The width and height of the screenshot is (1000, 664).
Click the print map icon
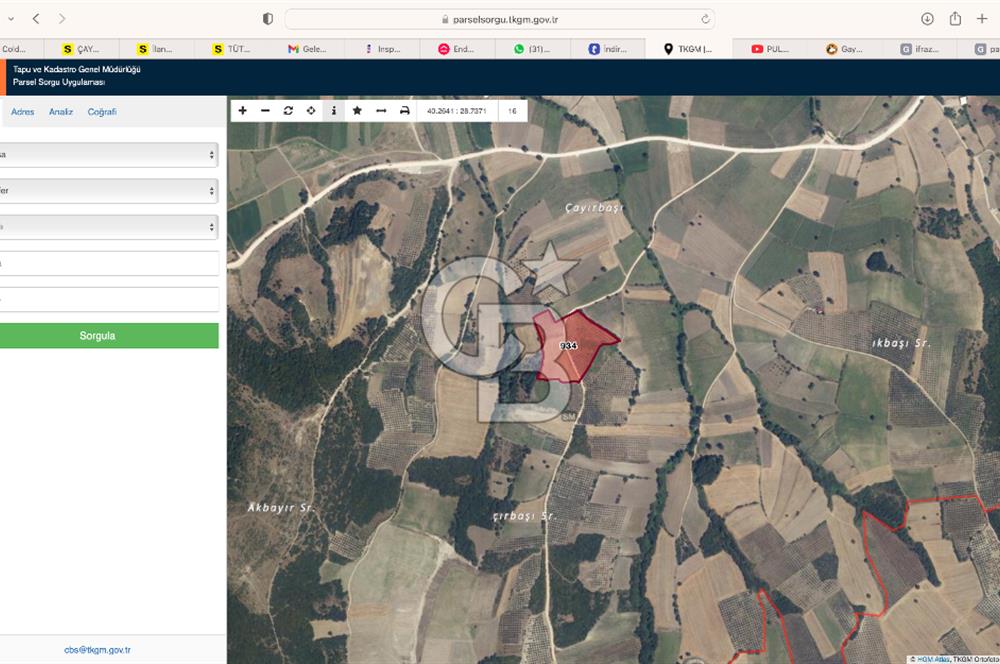click(405, 111)
